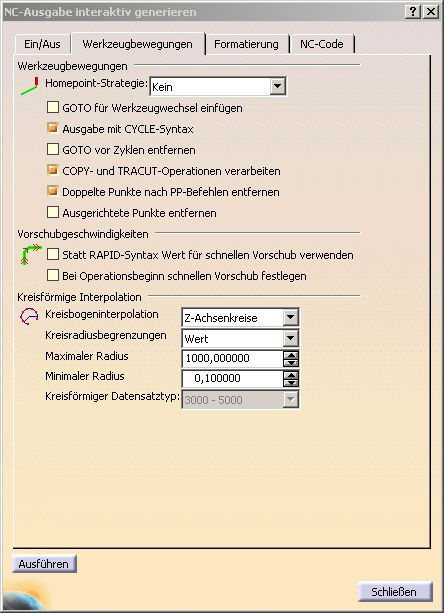The width and height of the screenshot is (444, 613).
Task: Click the Ausführen button
Action: pos(44,564)
